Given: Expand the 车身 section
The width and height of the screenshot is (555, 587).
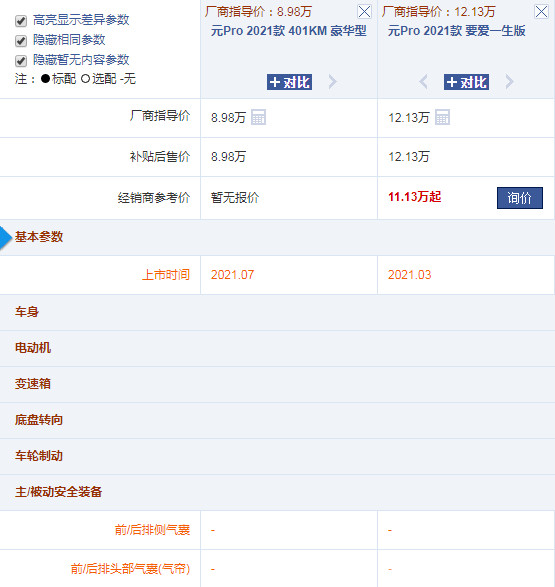Looking at the screenshot, I should click(277, 312).
